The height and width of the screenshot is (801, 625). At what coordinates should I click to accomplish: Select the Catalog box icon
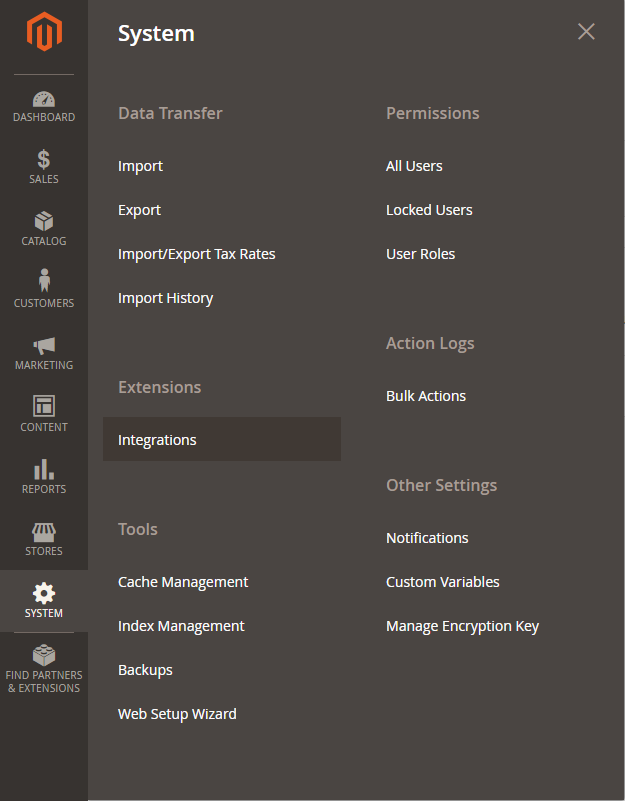(44, 221)
